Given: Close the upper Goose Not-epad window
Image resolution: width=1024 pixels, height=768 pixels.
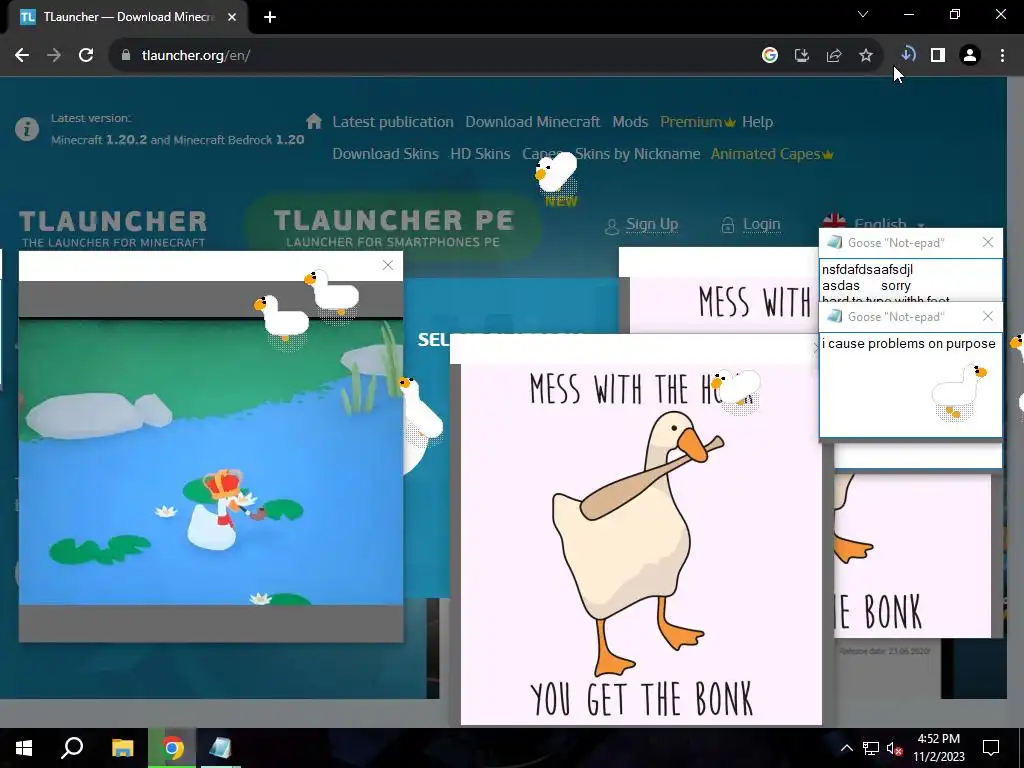Looking at the screenshot, I should click(988, 243).
